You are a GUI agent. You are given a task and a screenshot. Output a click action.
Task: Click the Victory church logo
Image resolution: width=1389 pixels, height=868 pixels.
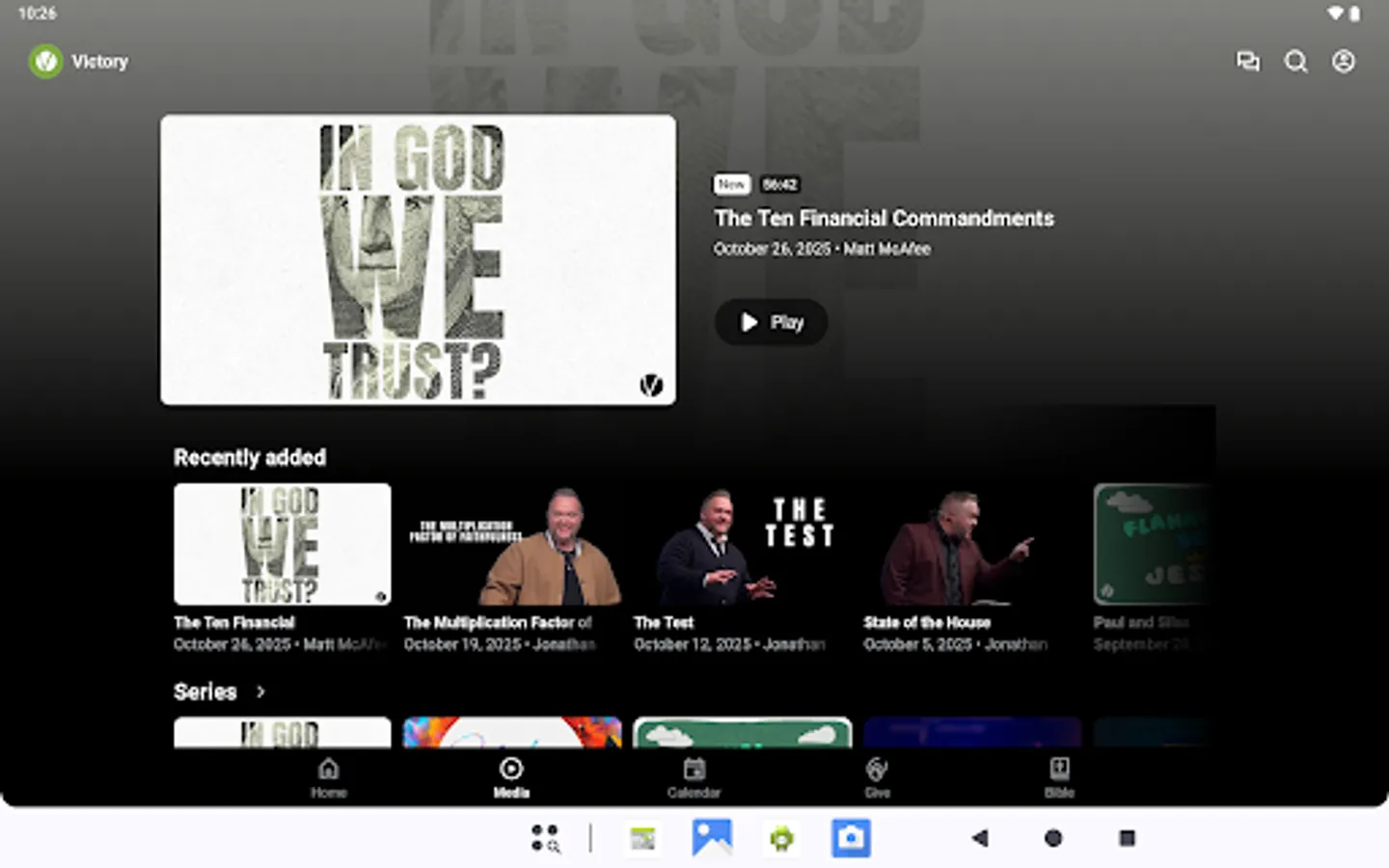(x=45, y=61)
